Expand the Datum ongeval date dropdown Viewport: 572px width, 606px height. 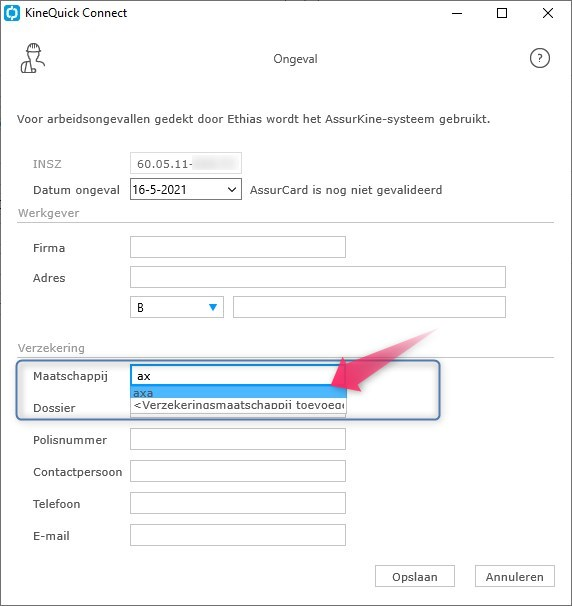(232, 189)
